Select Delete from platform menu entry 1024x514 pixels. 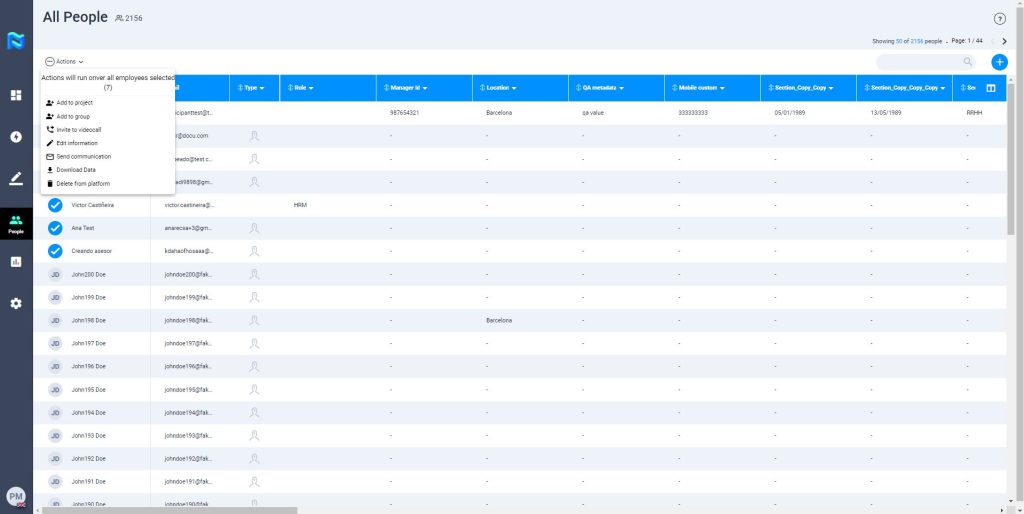(83, 184)
